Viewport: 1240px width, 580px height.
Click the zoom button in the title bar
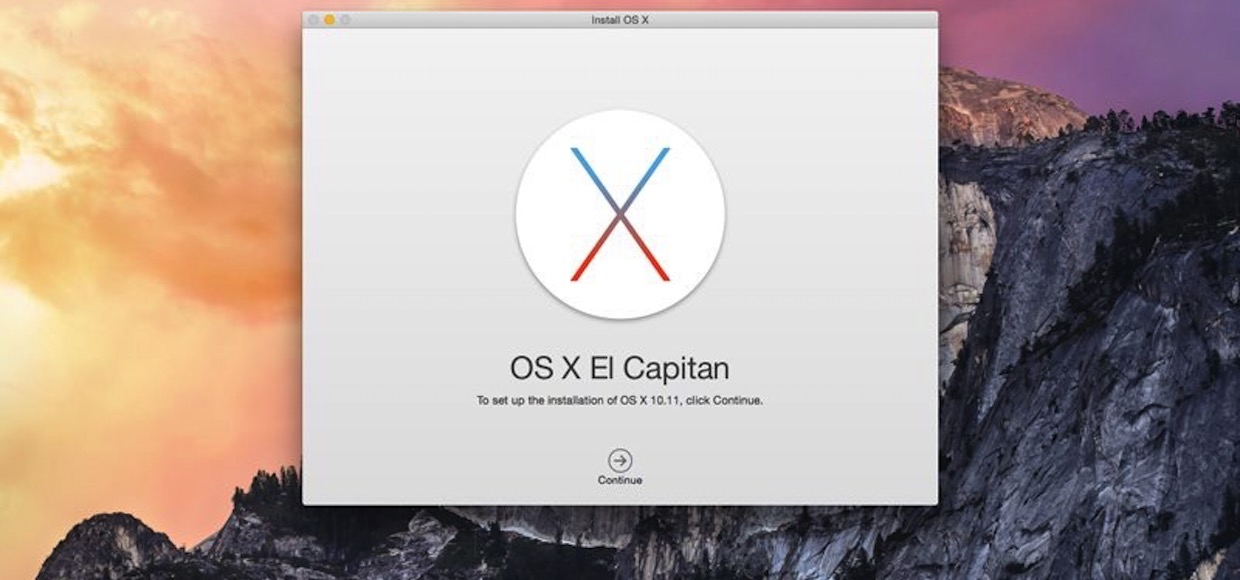tap(345, 20)
